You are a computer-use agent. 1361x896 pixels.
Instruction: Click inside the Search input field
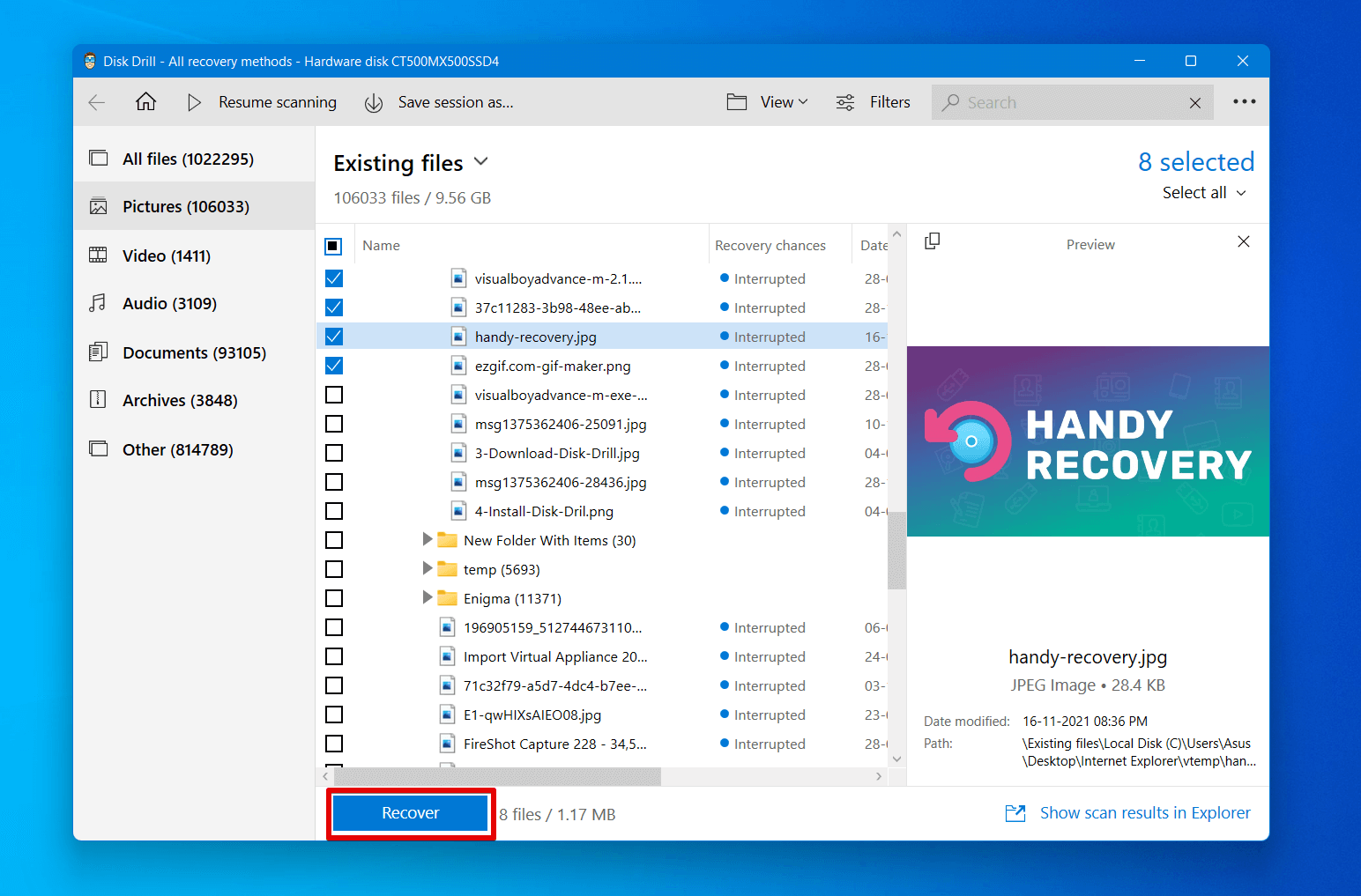coord(1071,102)
